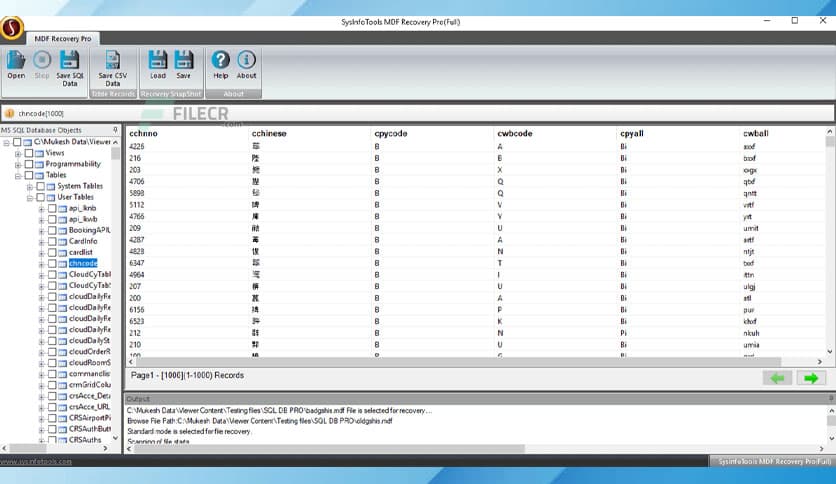Click the chncode[1000] path field
This screenshot has height=484, width=836.
418,113
